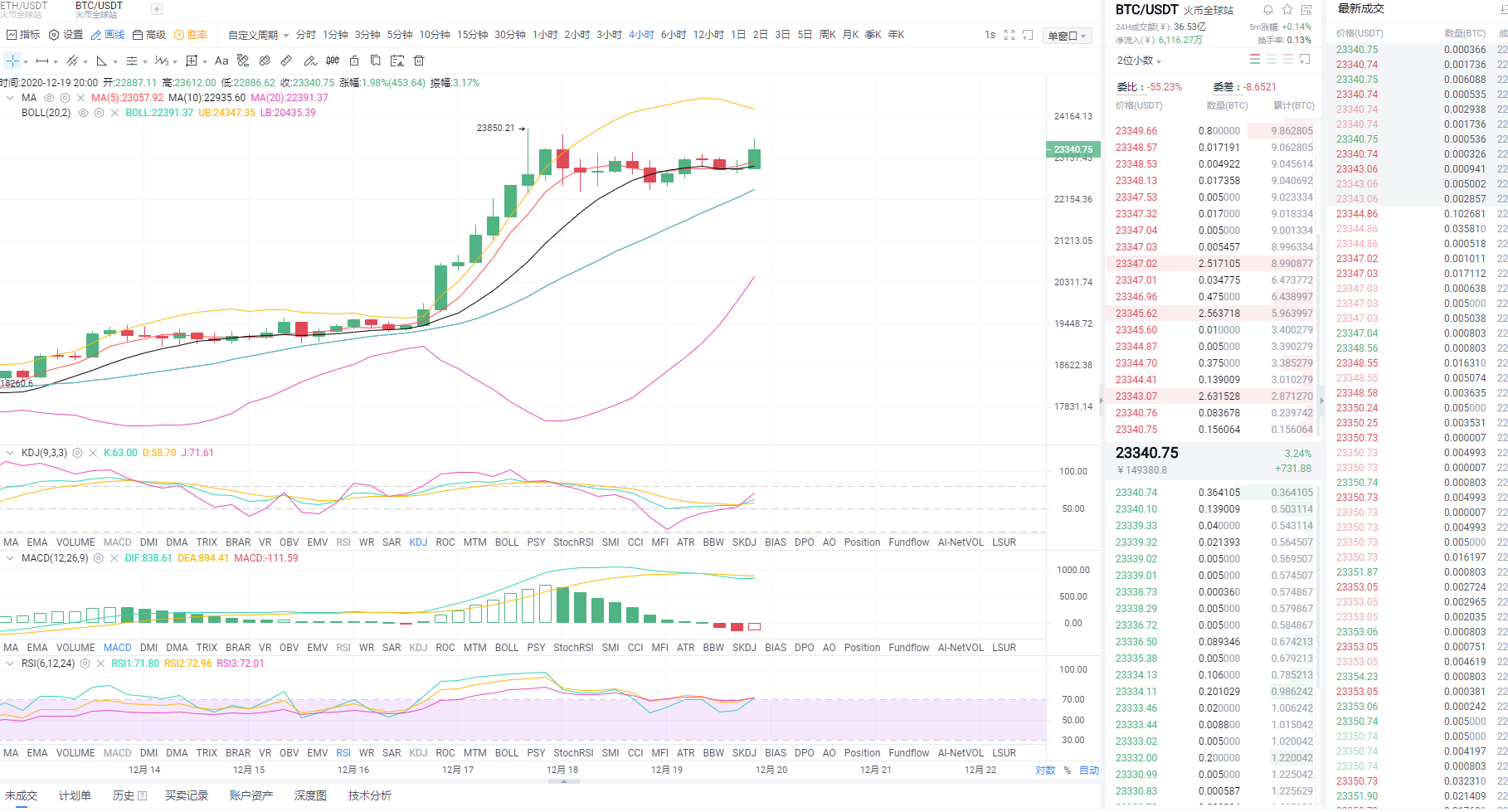Select the crosshair cursor tool

(x=12, y=61)
